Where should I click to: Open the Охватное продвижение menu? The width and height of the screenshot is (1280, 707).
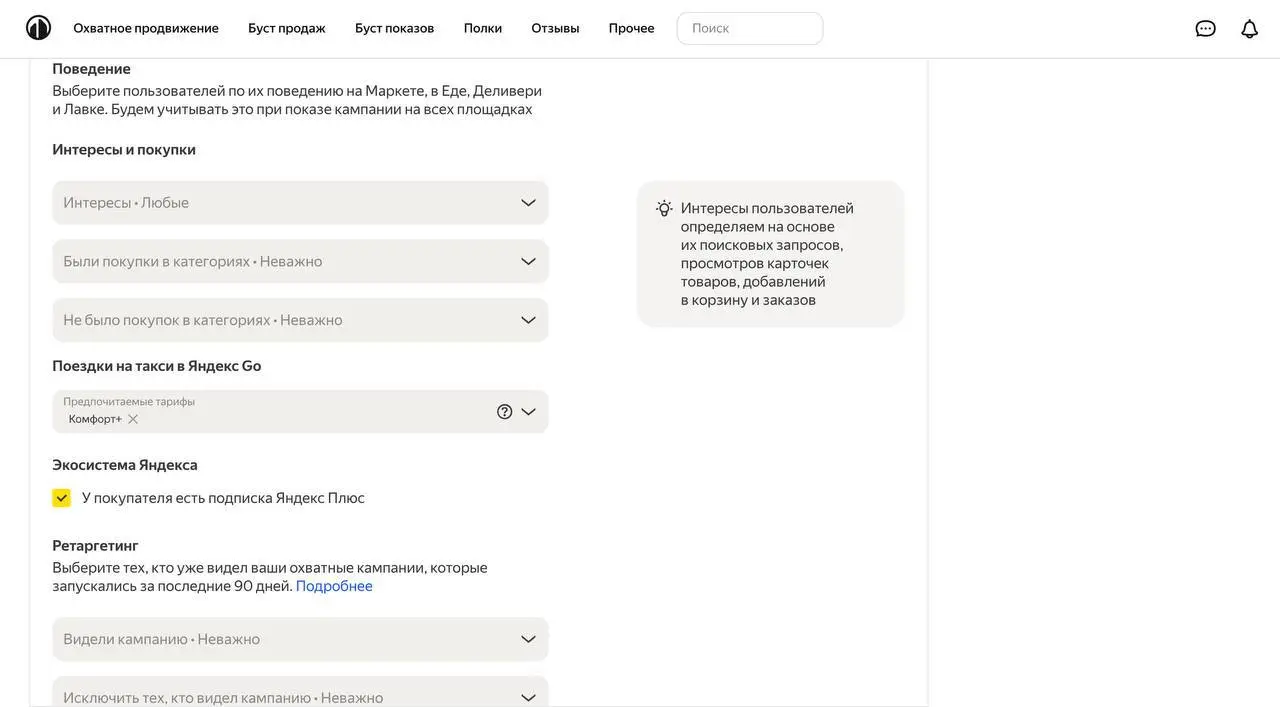point(146,28)
